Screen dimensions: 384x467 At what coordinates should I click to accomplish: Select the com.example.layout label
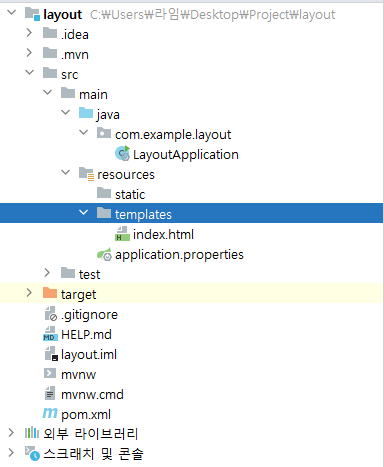pyautogui.click(x=173, y=135)
